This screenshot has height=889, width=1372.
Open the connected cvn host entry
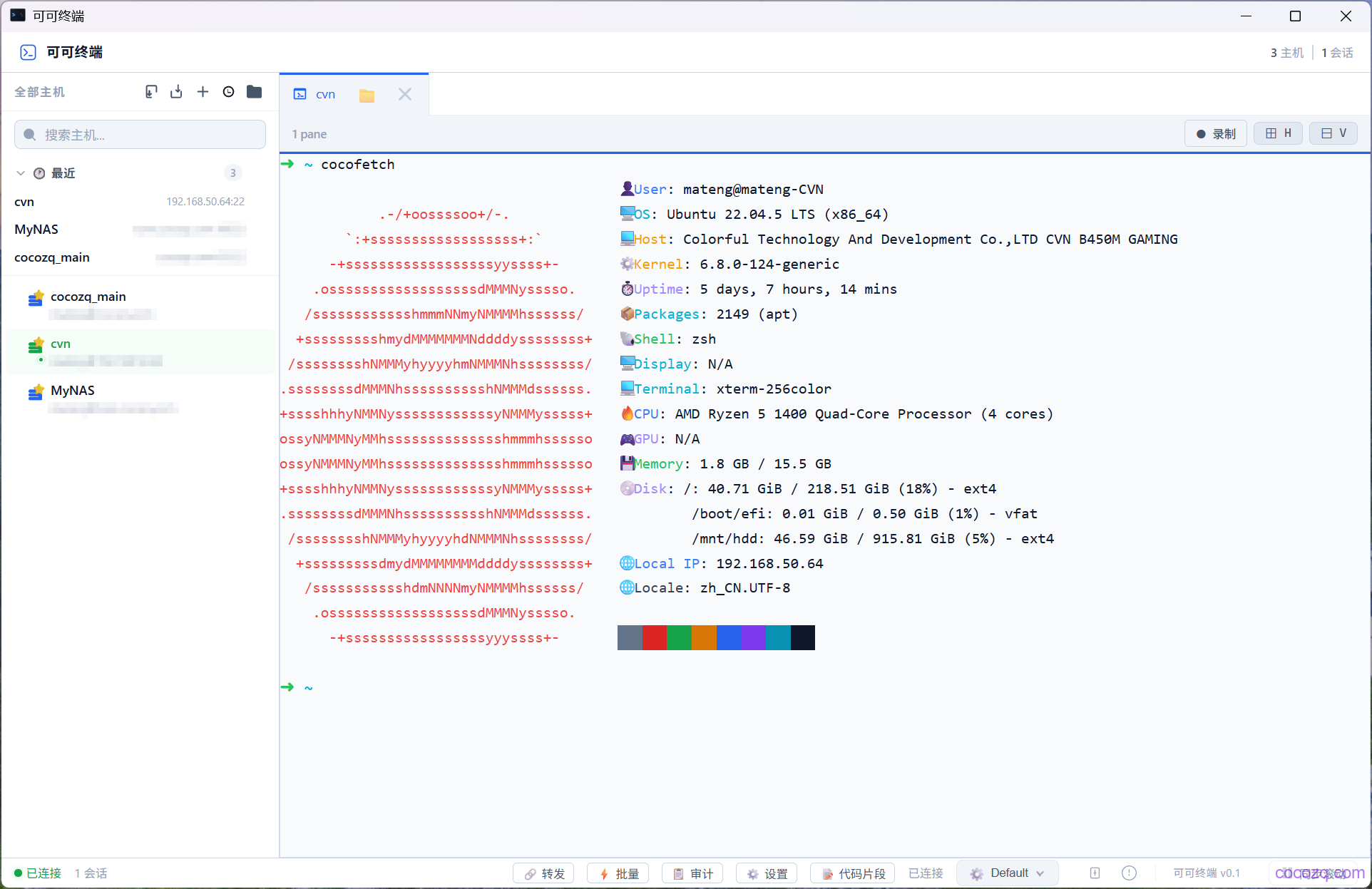click(140, 351)
